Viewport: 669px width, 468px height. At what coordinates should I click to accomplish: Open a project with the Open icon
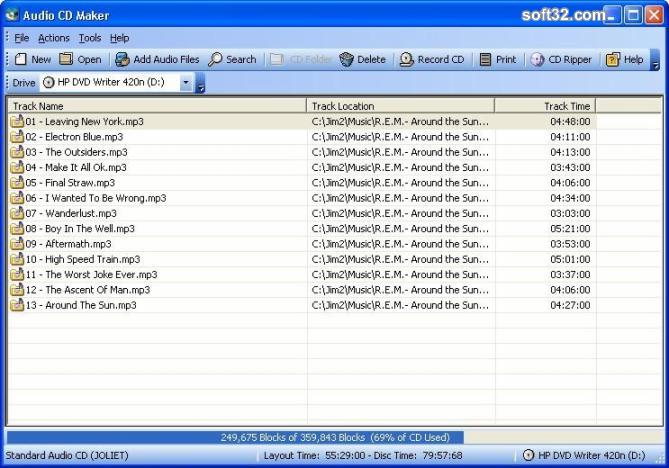point(66,59)
